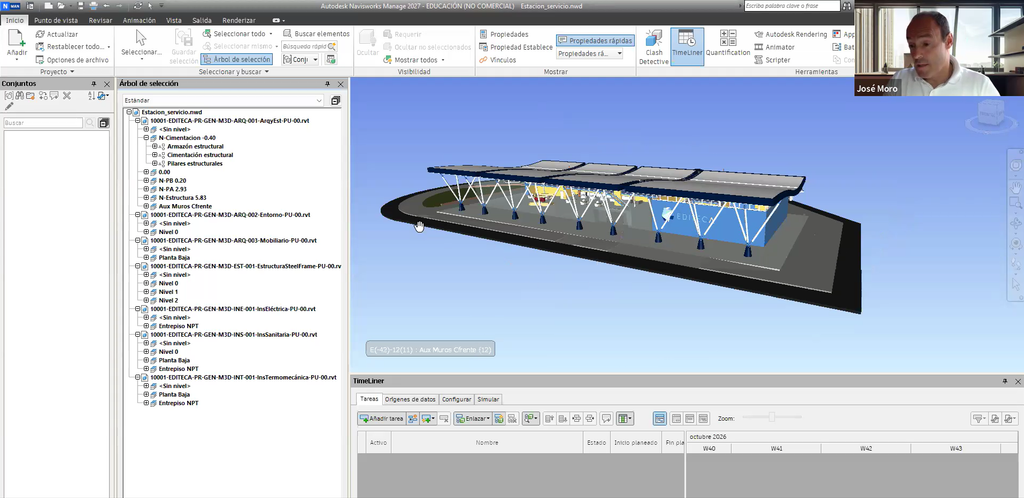Select N-Estructura 5.83 in the tree
Viewport: 1024px width, 498px height.
click(182, 198)
